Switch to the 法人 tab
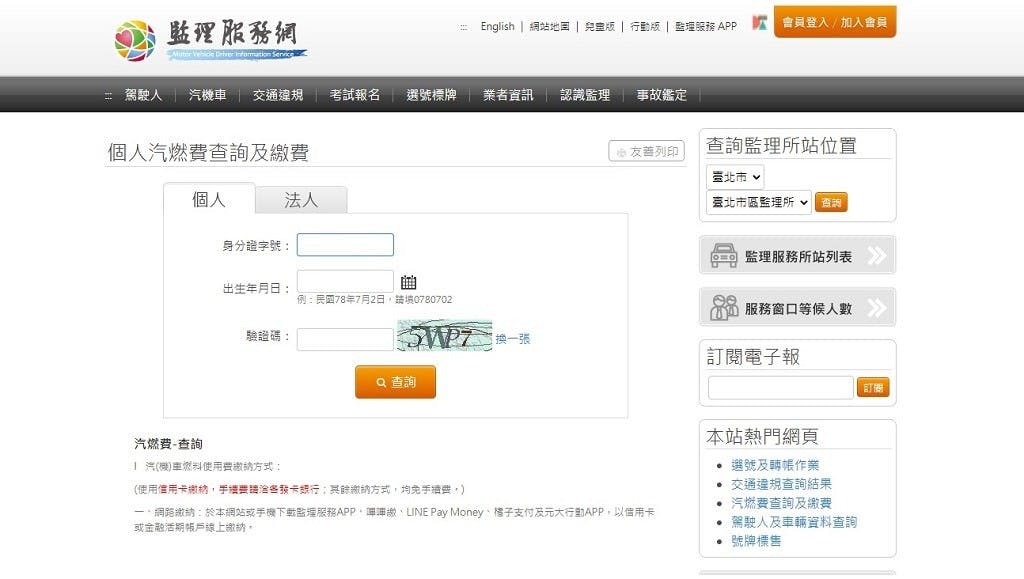This screenshot has width=1024, height=579. (x=301, y=200)
